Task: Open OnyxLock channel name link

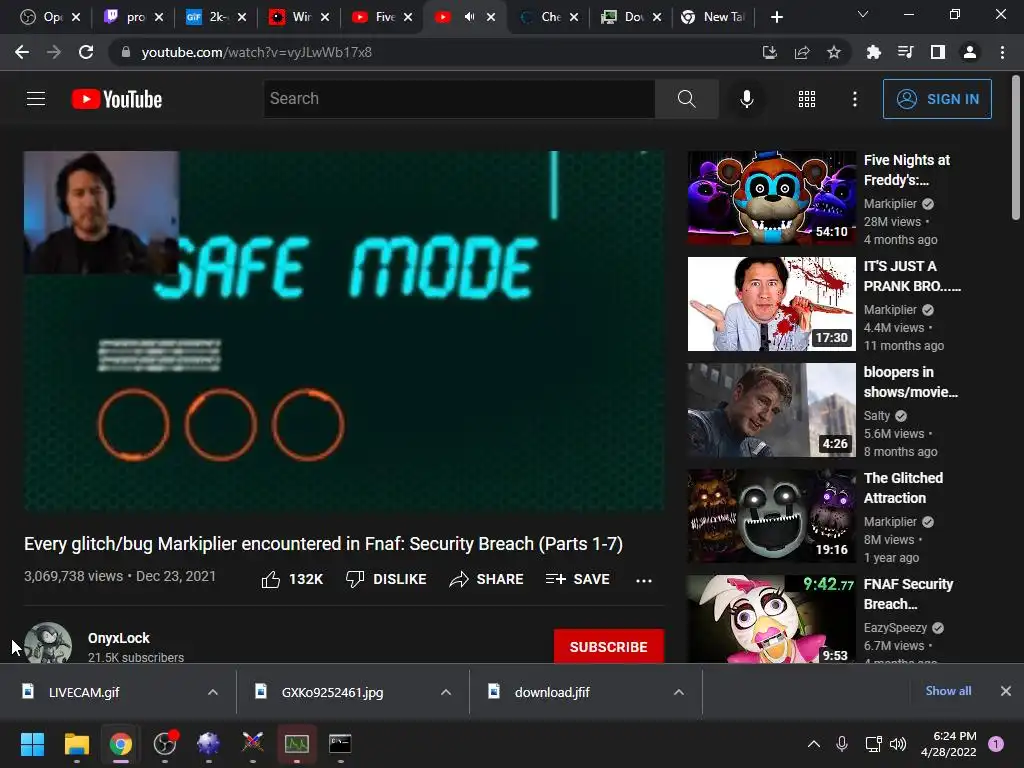Action: 119,638
